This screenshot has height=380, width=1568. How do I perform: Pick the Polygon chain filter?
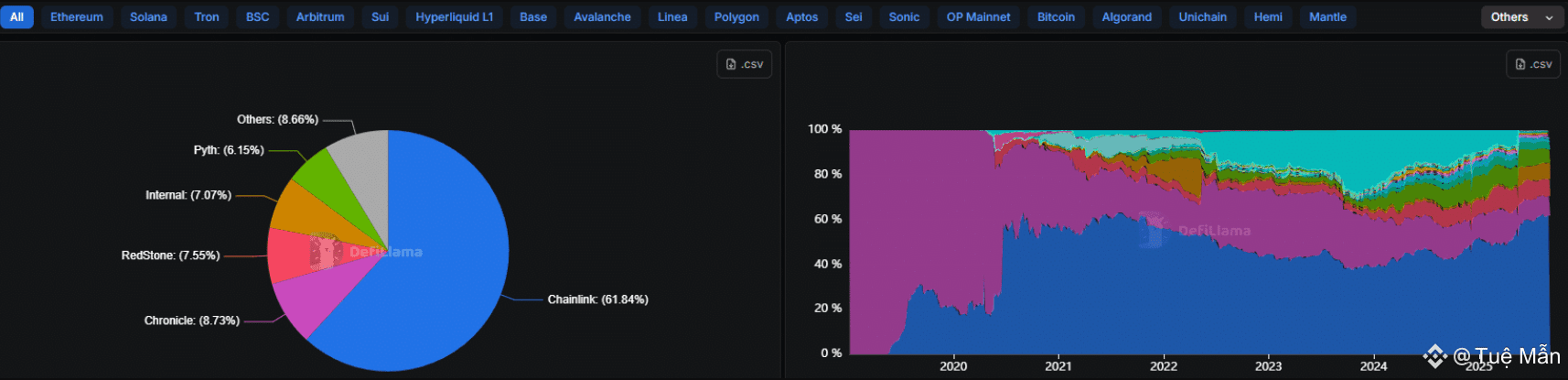tap(736, 17)
